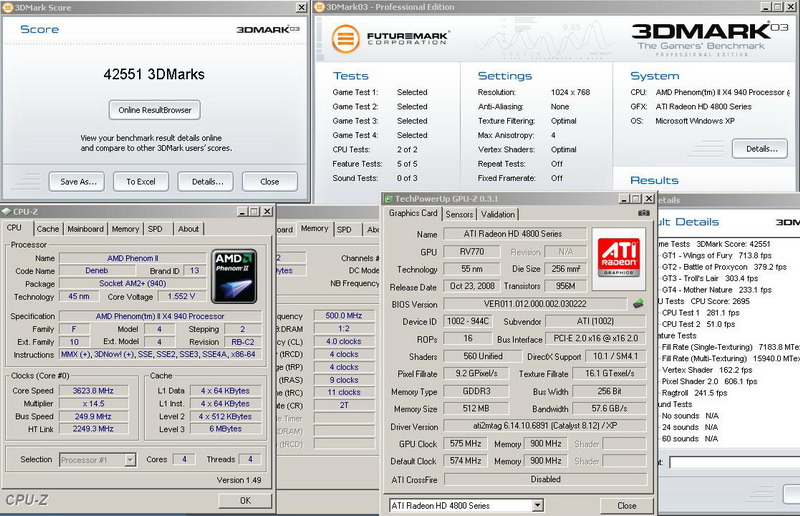
Task: Click the Release Date value Oct 23, 2008
Action: [471, 286]
